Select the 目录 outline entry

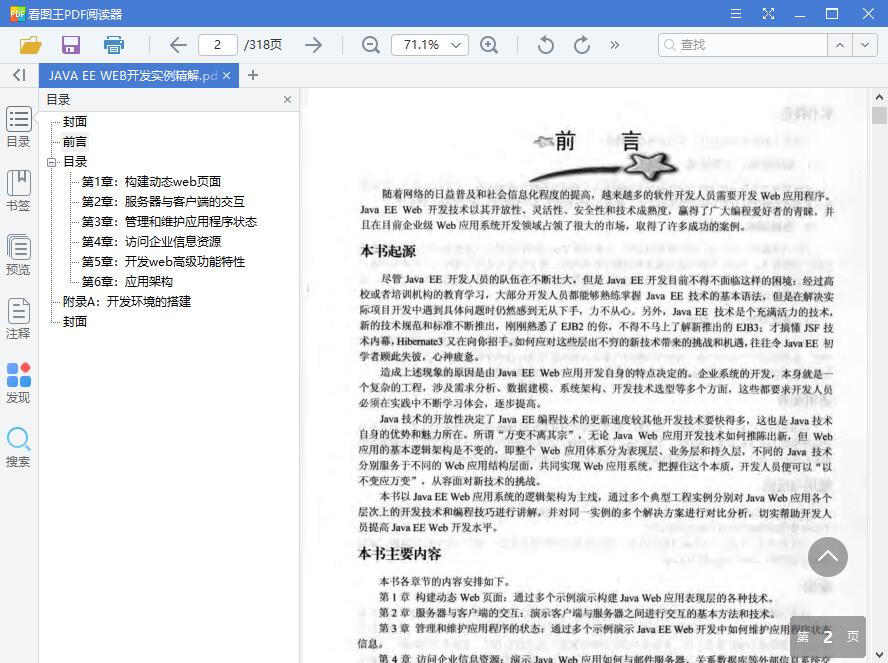tap(75, 162)
